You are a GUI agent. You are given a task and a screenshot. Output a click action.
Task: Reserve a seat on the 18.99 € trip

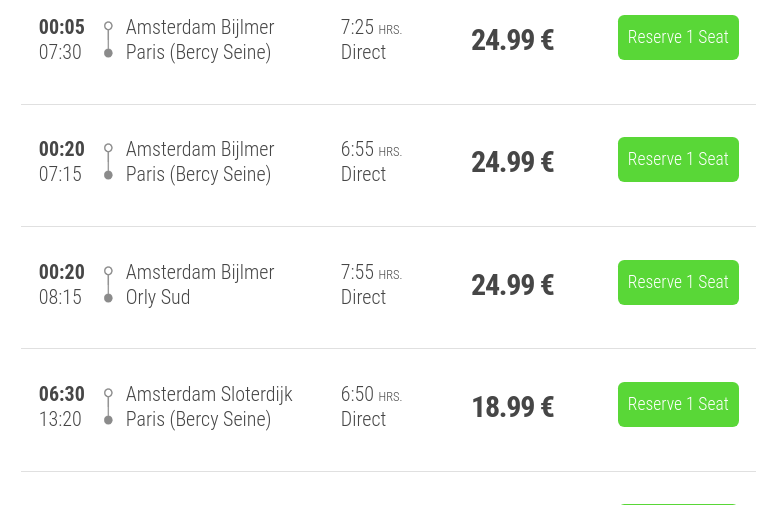pyautogui.click(x=678, y=405)
